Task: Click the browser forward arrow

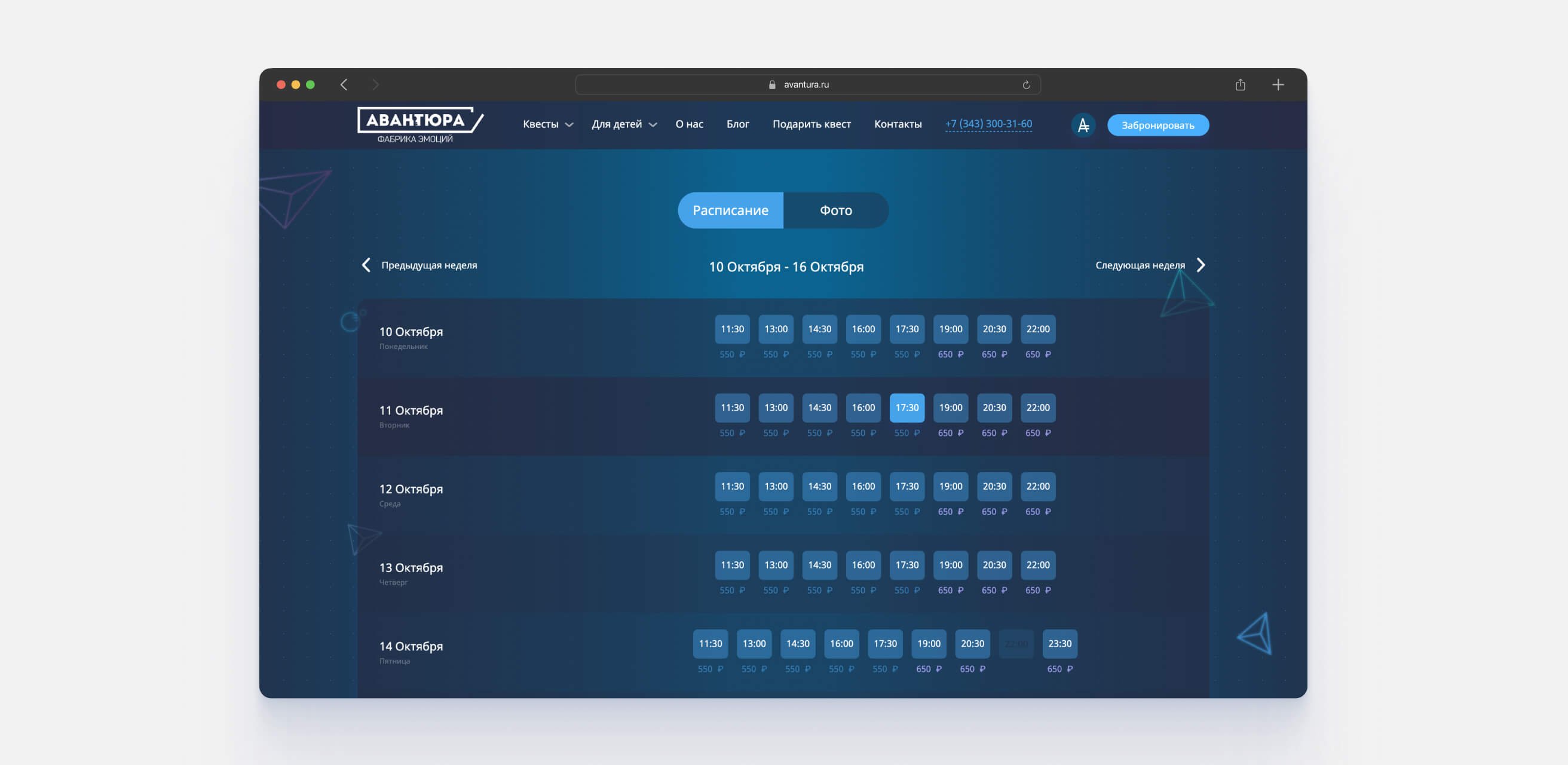Action: (x=375, y=85)
